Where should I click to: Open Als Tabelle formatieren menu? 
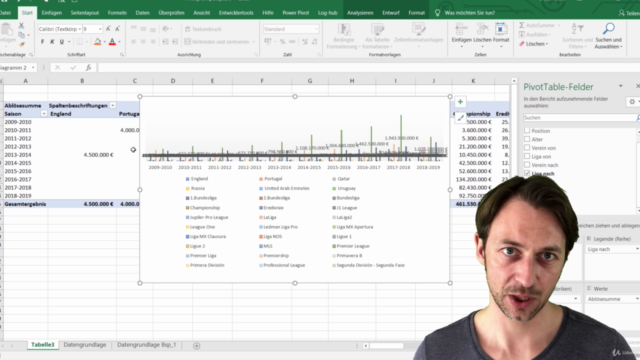(x=378, y=36)
